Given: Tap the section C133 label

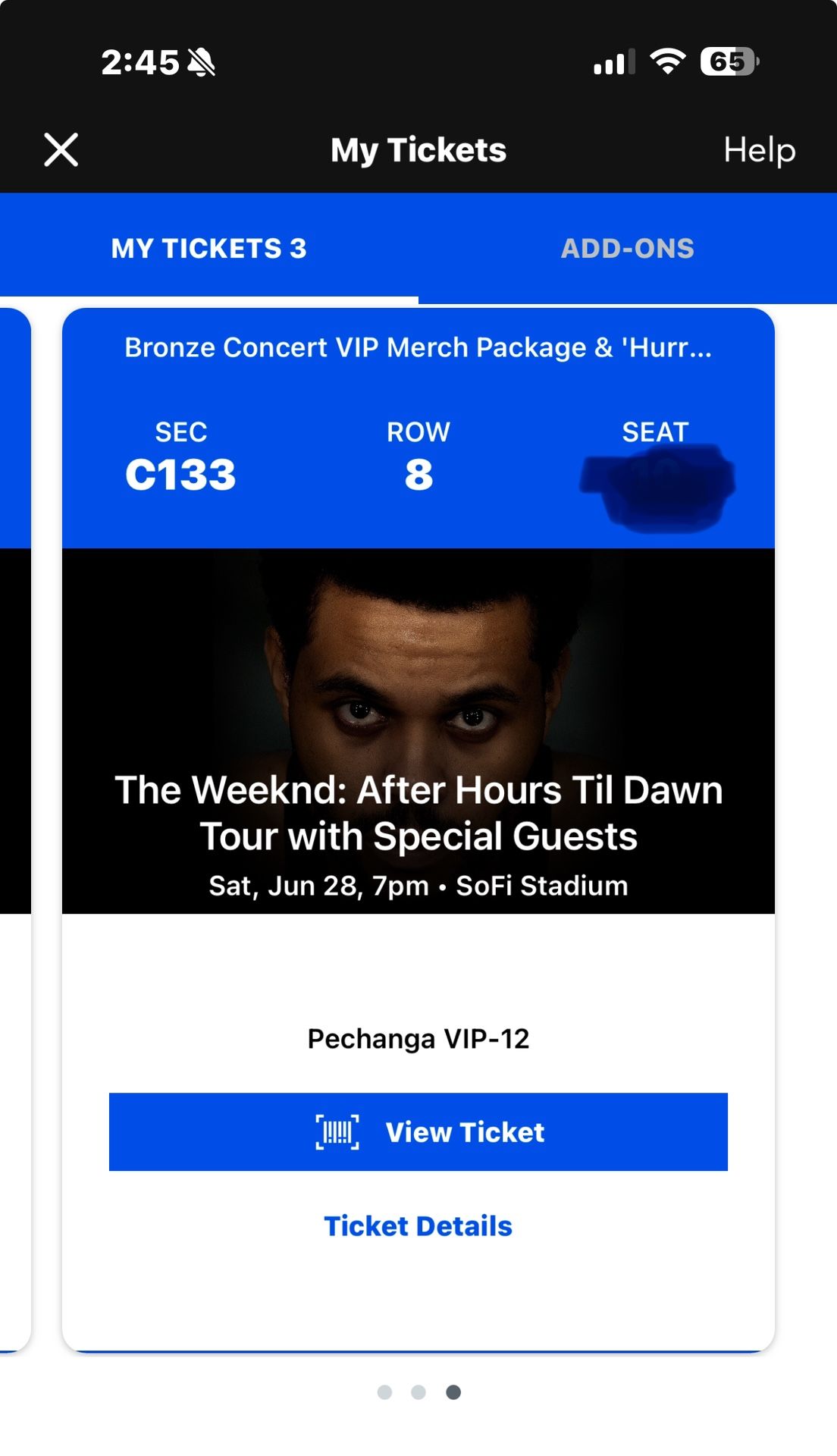Looking at the screenshot, I should [x=180, y=474].
